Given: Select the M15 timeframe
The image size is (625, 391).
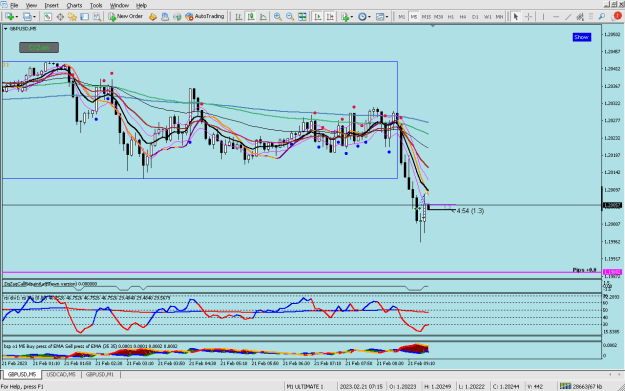Looking at the screenshot, I should coord(426,17).
